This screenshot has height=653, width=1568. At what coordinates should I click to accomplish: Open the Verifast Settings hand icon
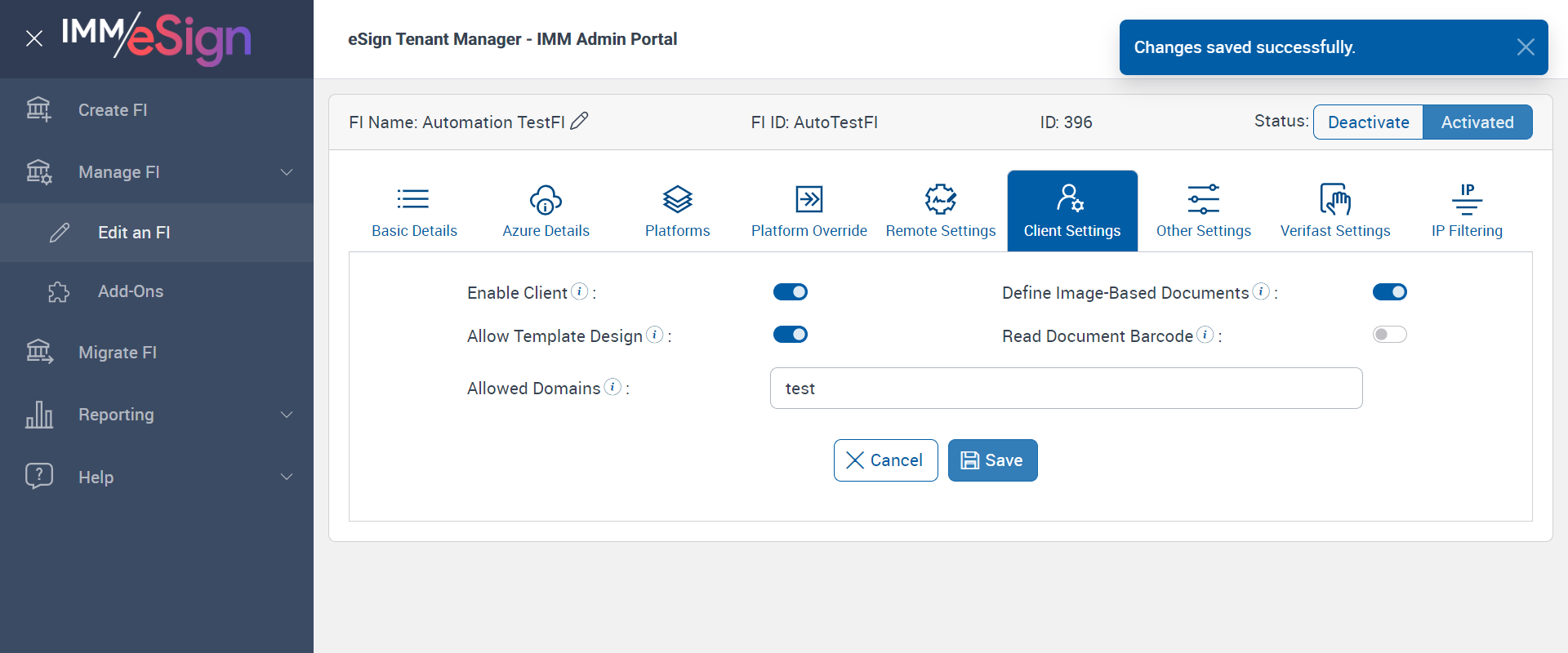click(x=1334, y=199)
